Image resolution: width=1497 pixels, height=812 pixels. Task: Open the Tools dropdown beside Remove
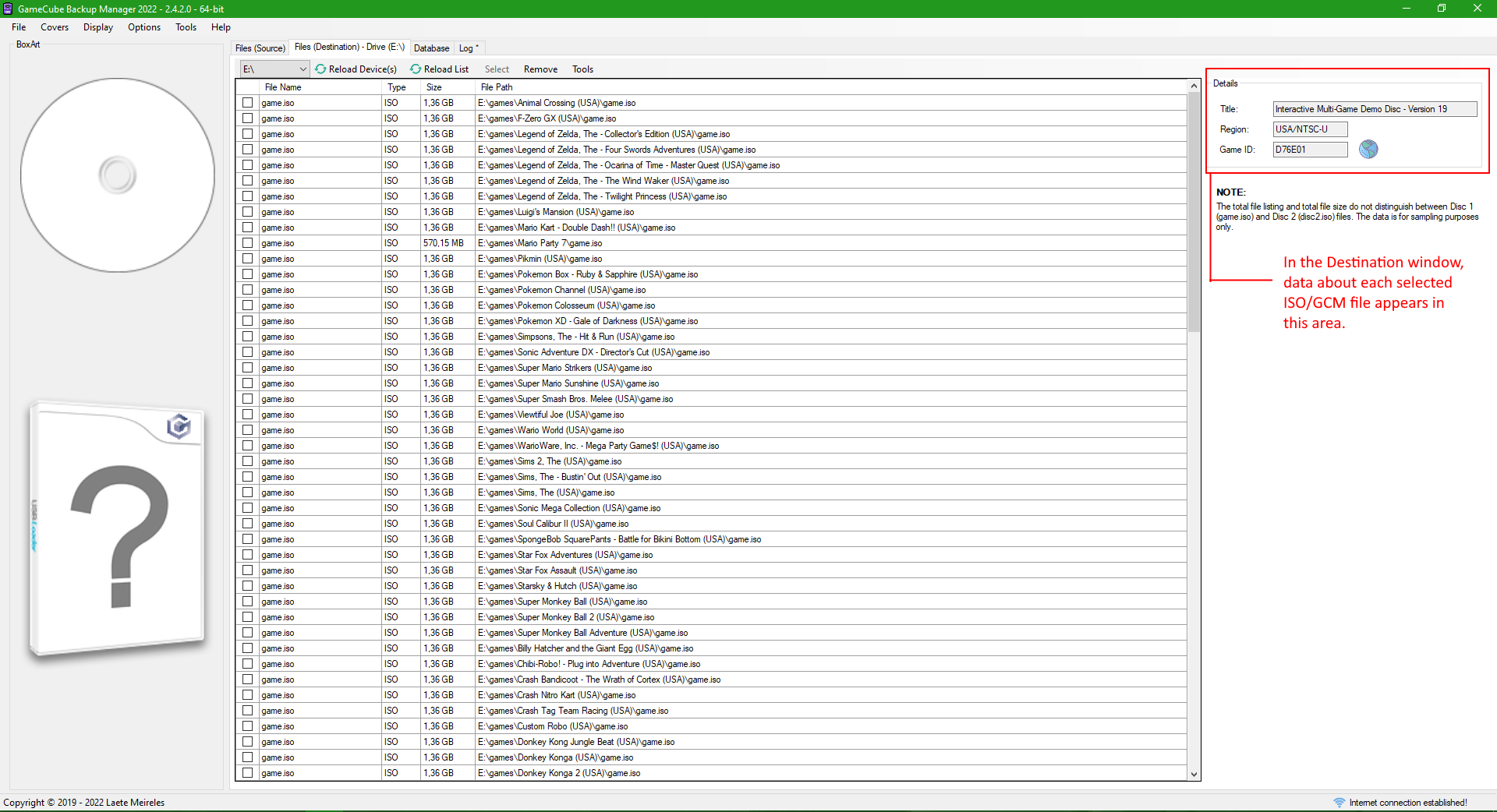582,69
